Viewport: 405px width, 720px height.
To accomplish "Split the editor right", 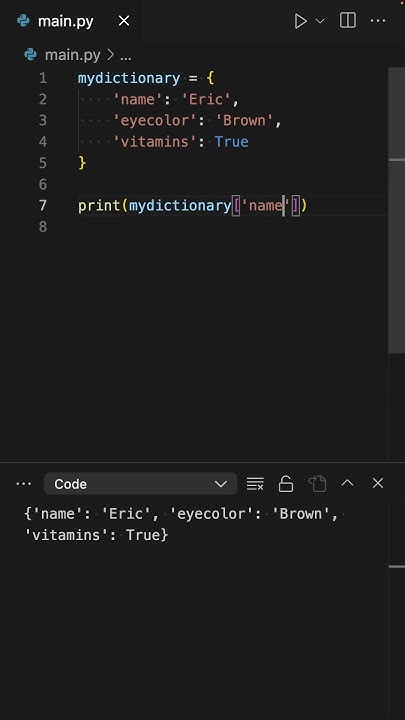I will click(348, 21).
